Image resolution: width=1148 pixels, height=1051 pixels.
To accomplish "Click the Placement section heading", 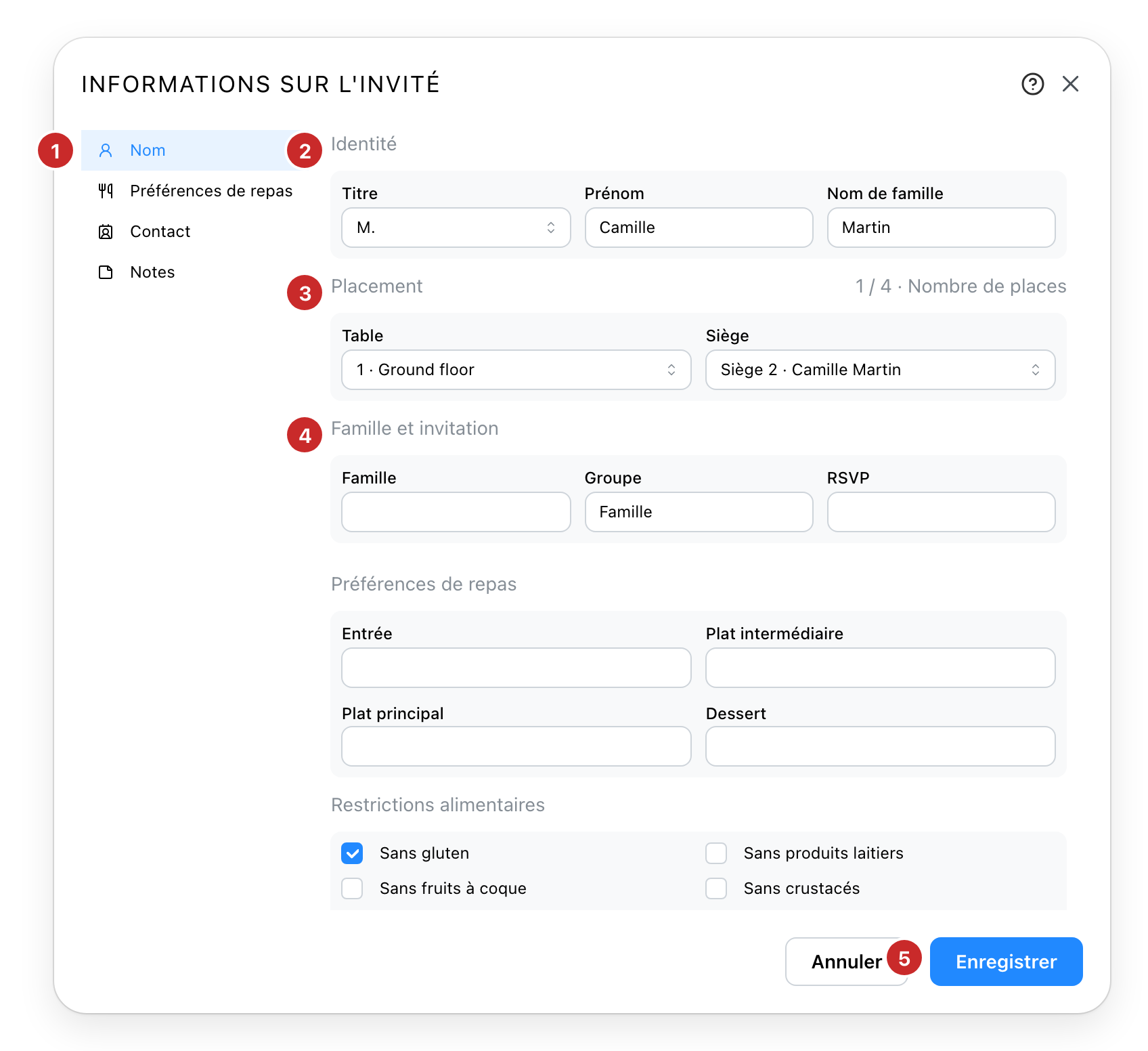I will point(376,286).
